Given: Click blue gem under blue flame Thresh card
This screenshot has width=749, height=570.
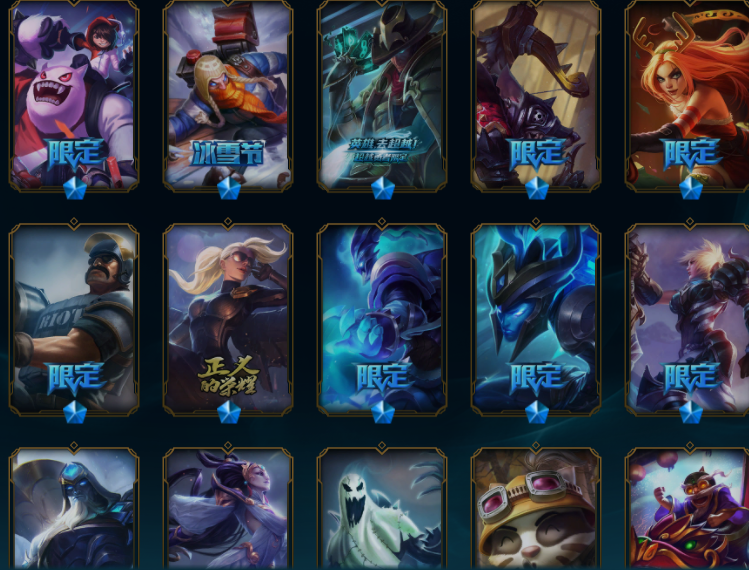Looking at the screenshot, I should [383, 412].
